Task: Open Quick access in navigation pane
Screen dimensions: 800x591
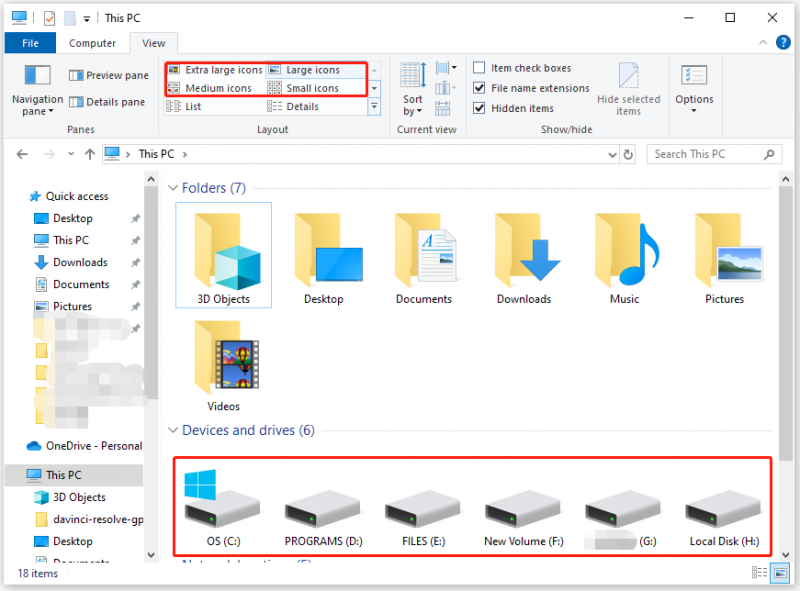Action: (69, 196)
